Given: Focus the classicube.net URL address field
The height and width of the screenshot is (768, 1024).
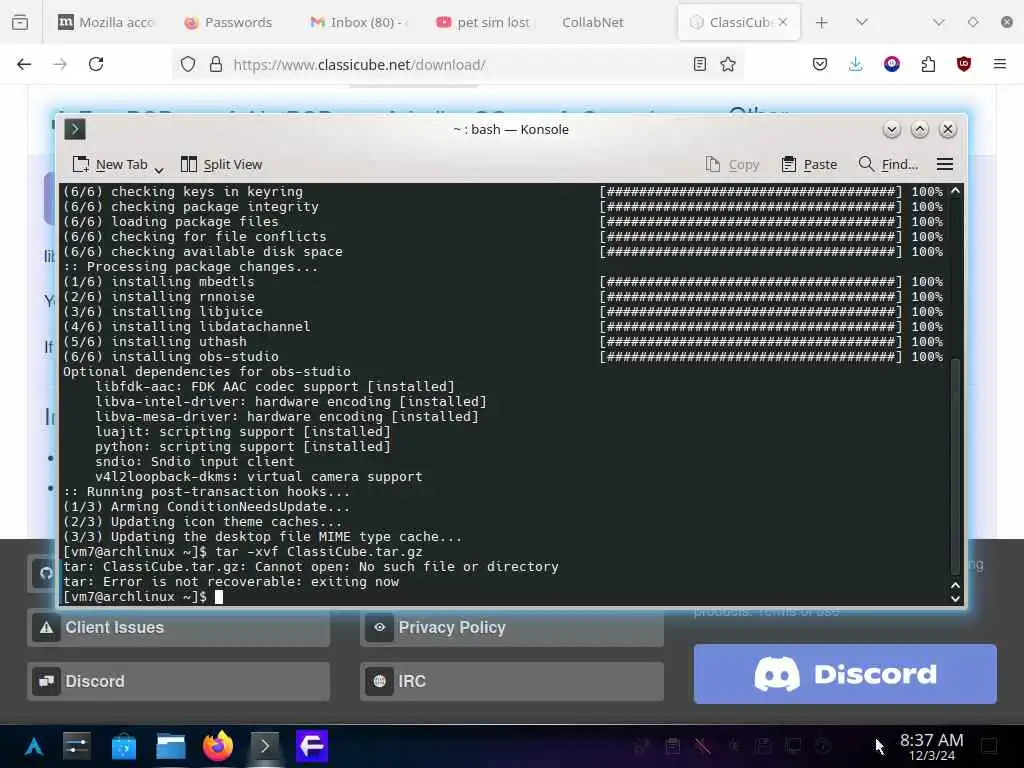Looking at the screenshot, I should pyautogui.click(x=457, y=65).
